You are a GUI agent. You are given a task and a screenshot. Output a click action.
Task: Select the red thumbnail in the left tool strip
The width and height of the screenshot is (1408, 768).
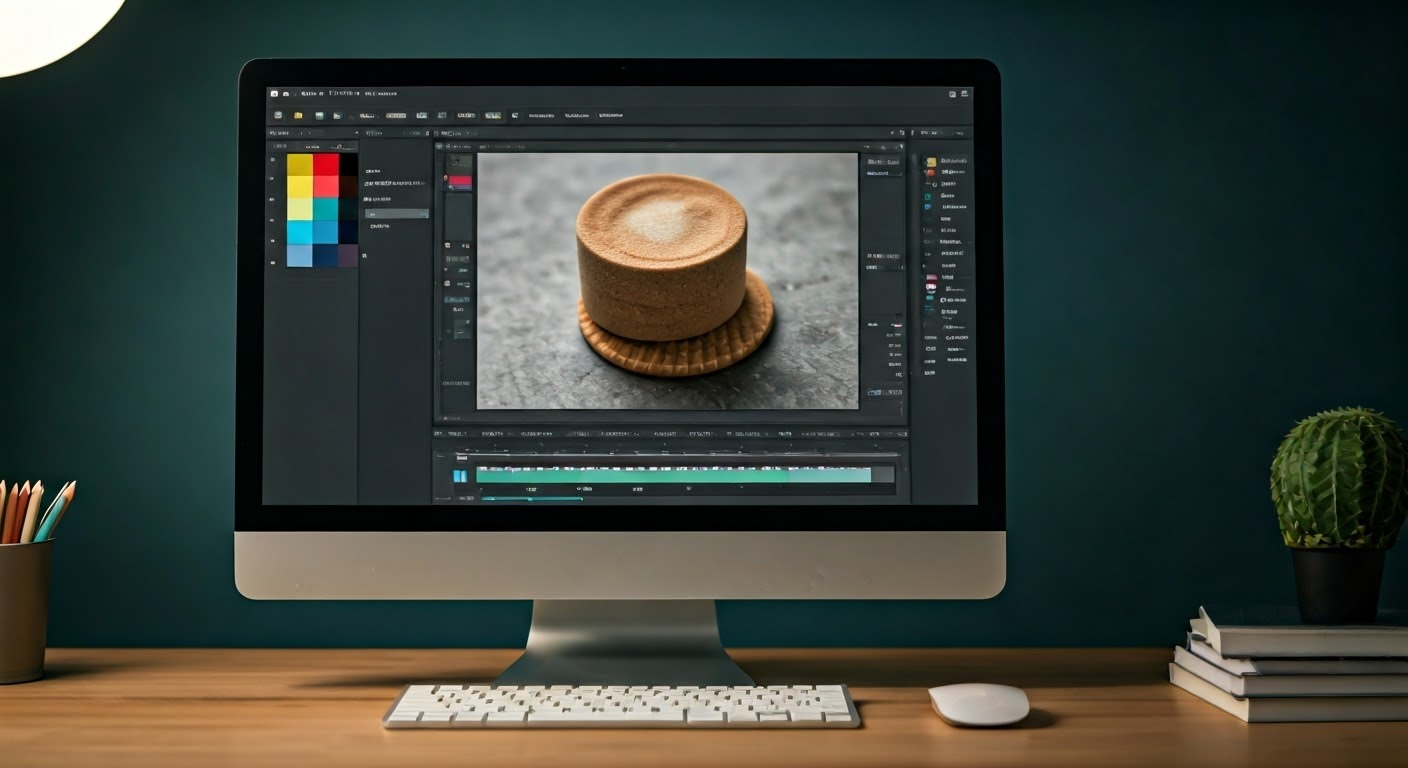[460, 180]
